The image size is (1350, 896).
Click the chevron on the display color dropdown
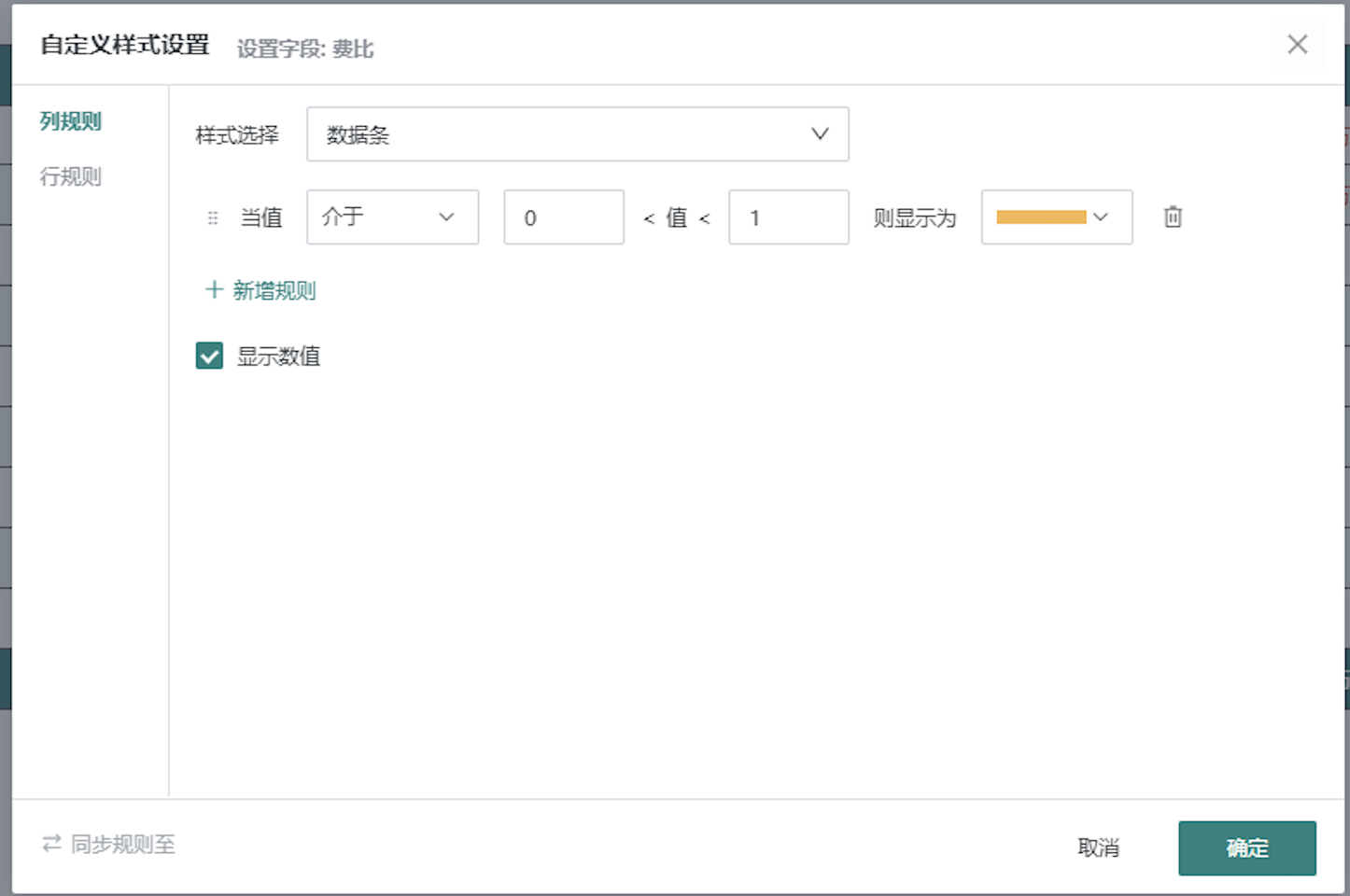click(x=1101, y=217)
